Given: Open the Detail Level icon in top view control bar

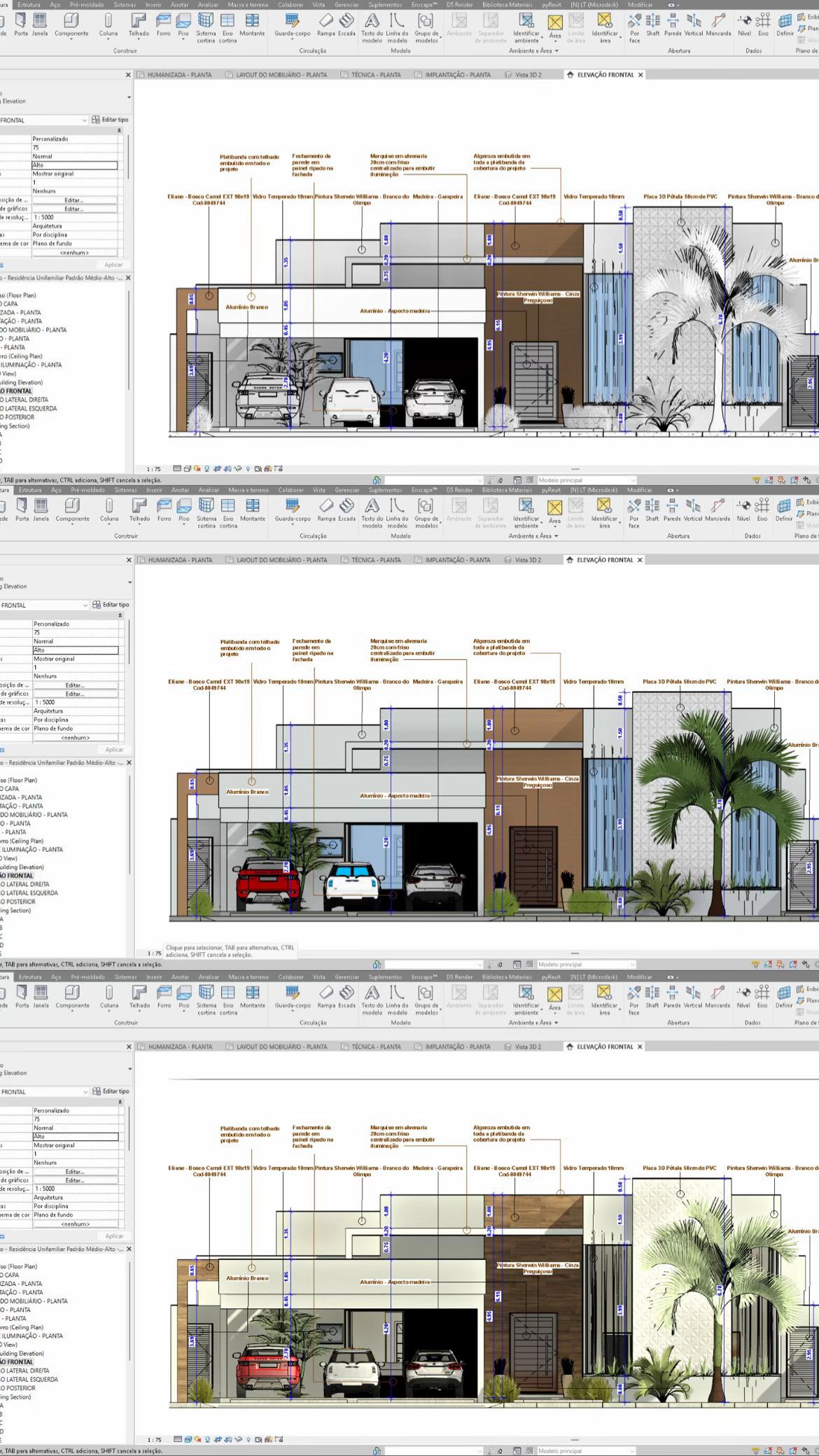Looking at the screenshot, I should point(177,468).
